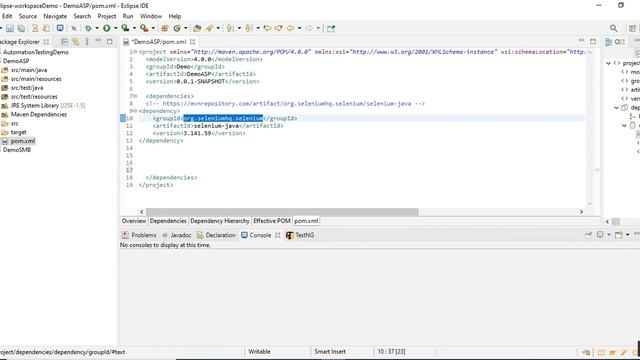Select JRE System Library node
This screenshot has width=640, height=360.
coord(48,106)
